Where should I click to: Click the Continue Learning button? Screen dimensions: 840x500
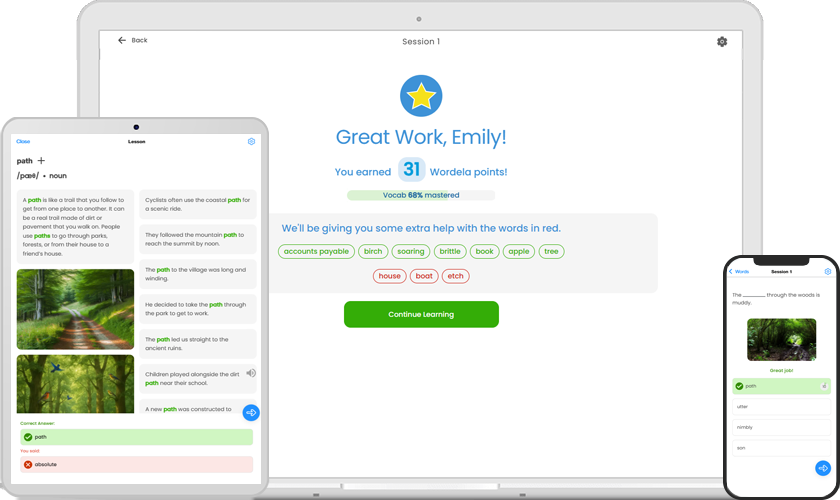pos(421,314)
